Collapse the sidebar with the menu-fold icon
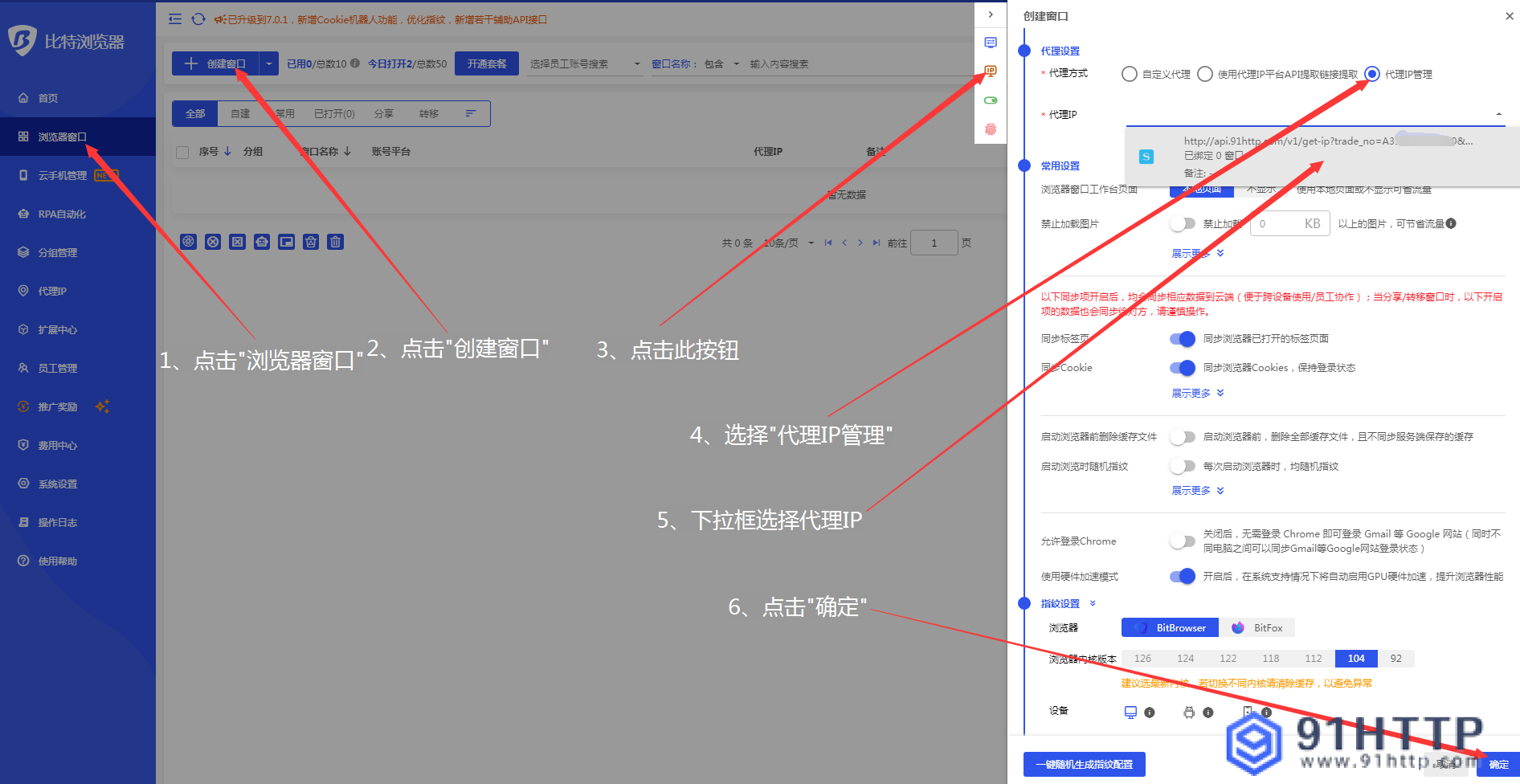This screenshot has width=1520, height=784. pyautogui.click(x=175, y=19)
